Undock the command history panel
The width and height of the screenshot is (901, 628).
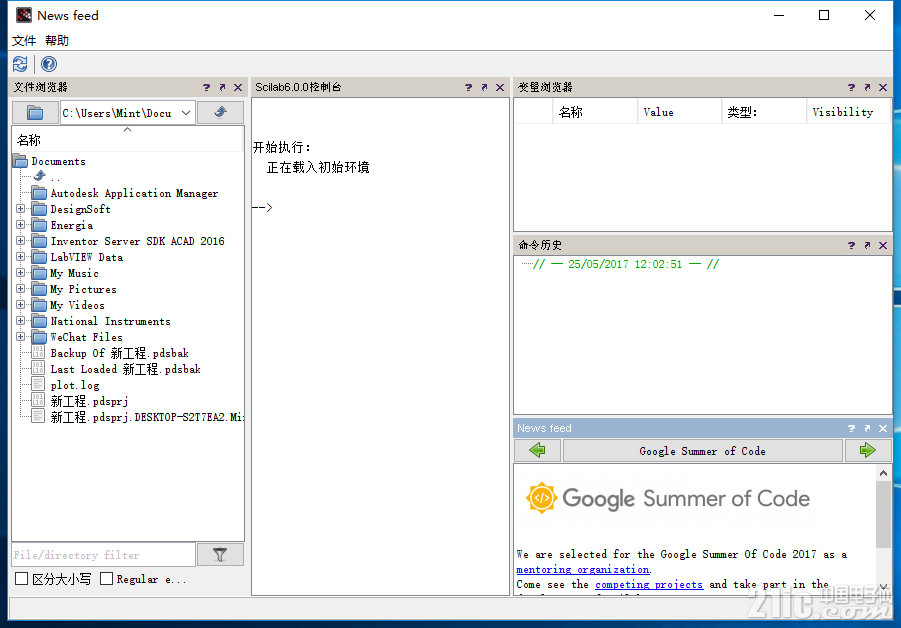867,245
